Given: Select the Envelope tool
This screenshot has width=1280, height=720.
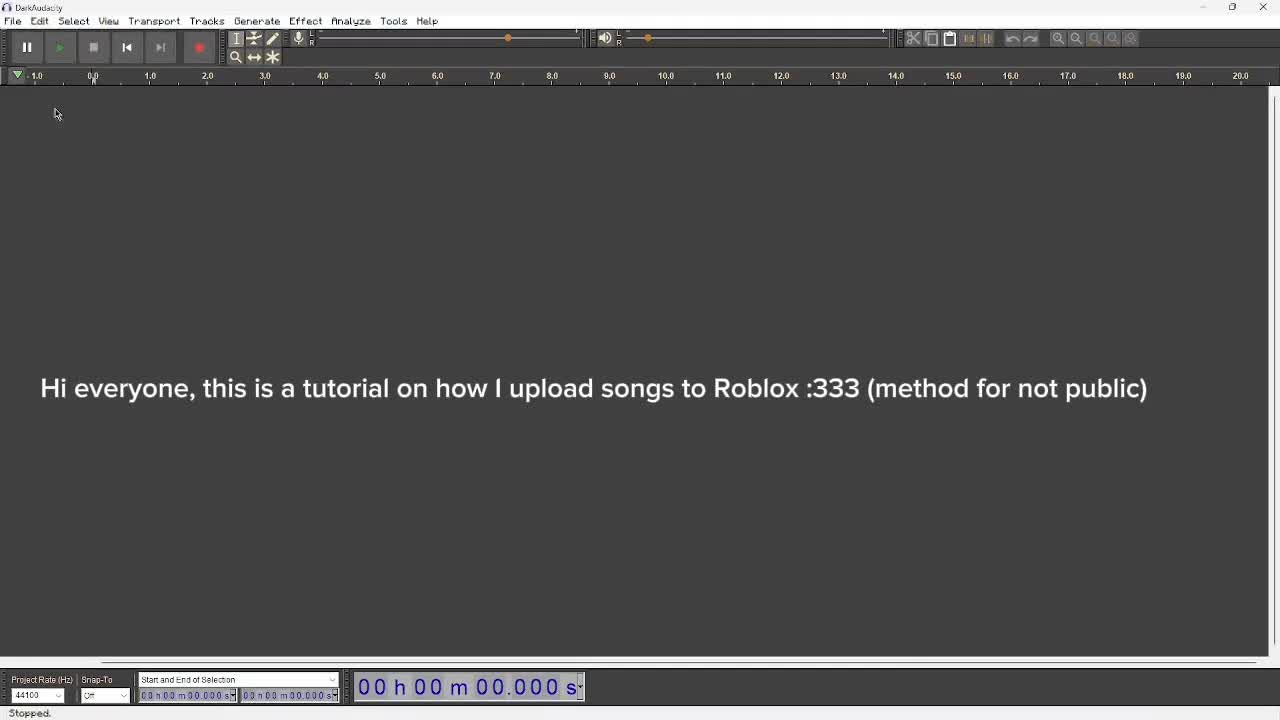Looking at the screenshot, I should tap(254, 38).
